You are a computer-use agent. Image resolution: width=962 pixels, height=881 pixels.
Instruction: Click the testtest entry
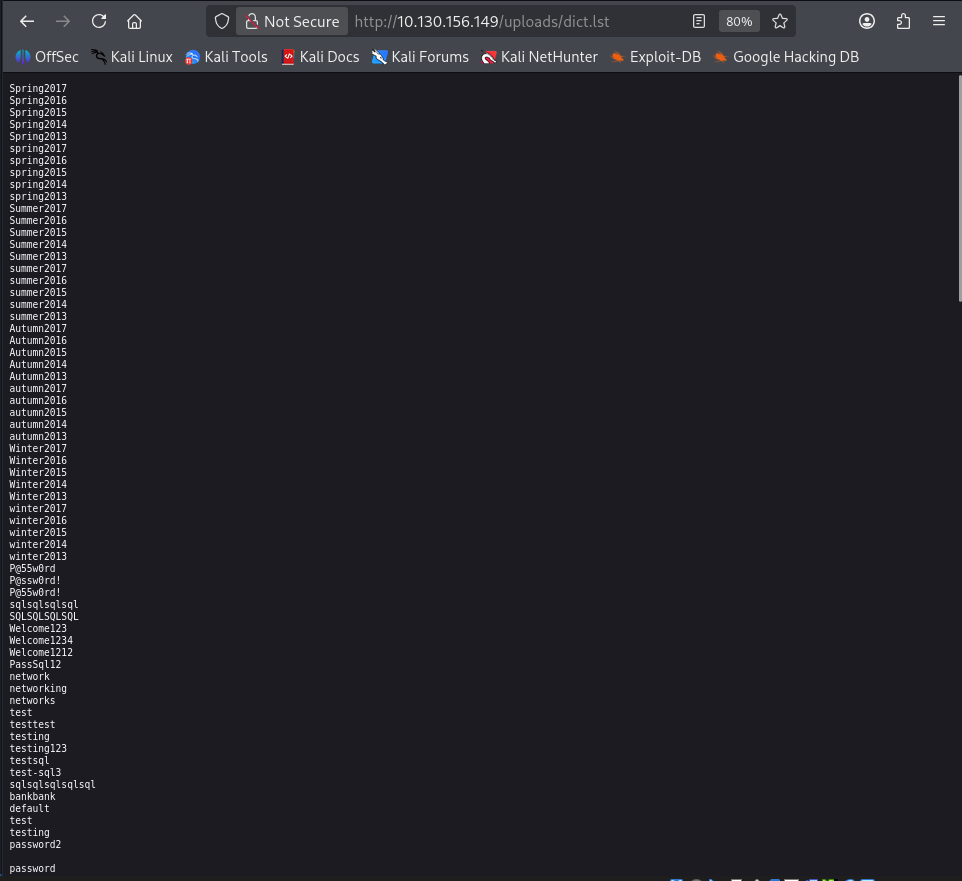pyautogui.click(x=32, y=725)
